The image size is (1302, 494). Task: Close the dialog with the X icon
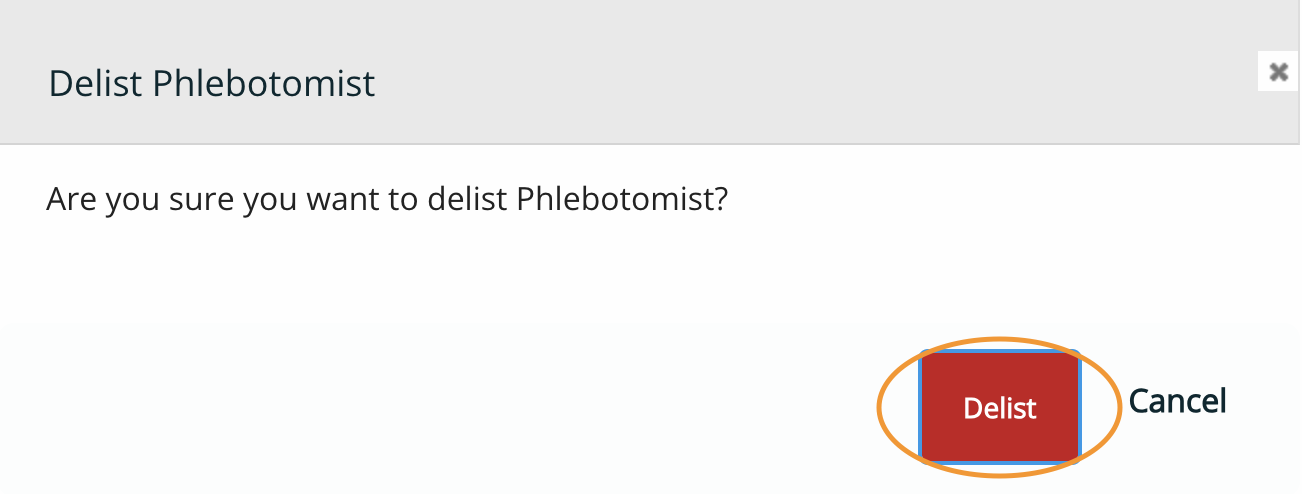click(1277, 72)
